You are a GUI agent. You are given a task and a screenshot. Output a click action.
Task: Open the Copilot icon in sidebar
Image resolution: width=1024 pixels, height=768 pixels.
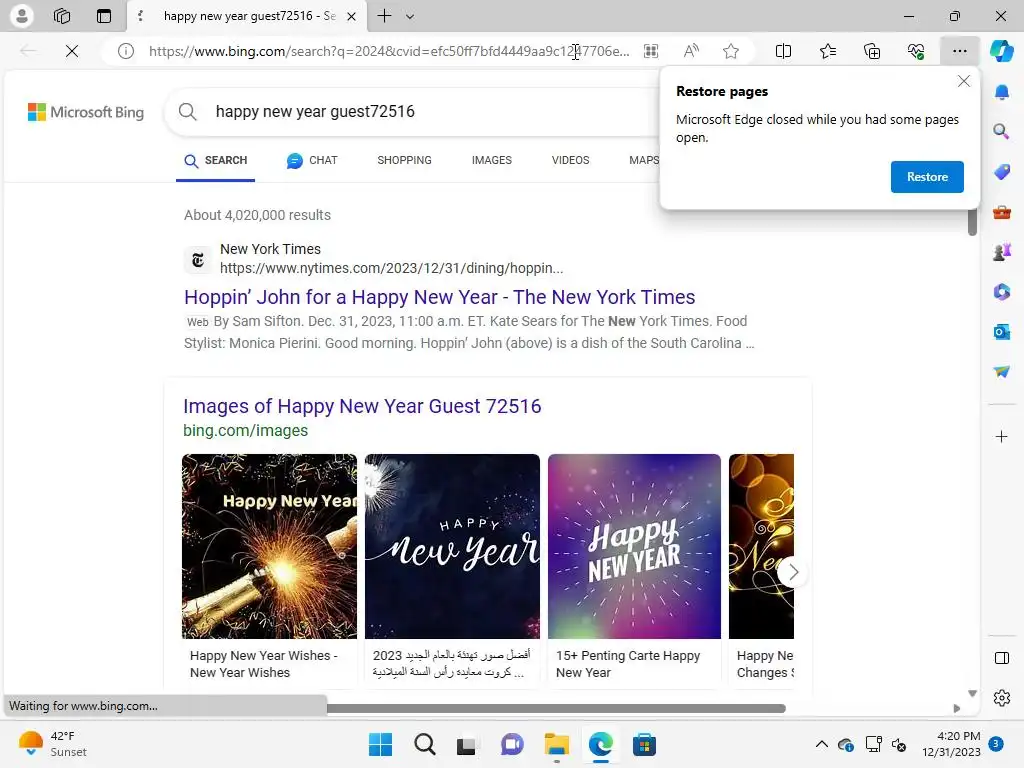coord(1001,51)
